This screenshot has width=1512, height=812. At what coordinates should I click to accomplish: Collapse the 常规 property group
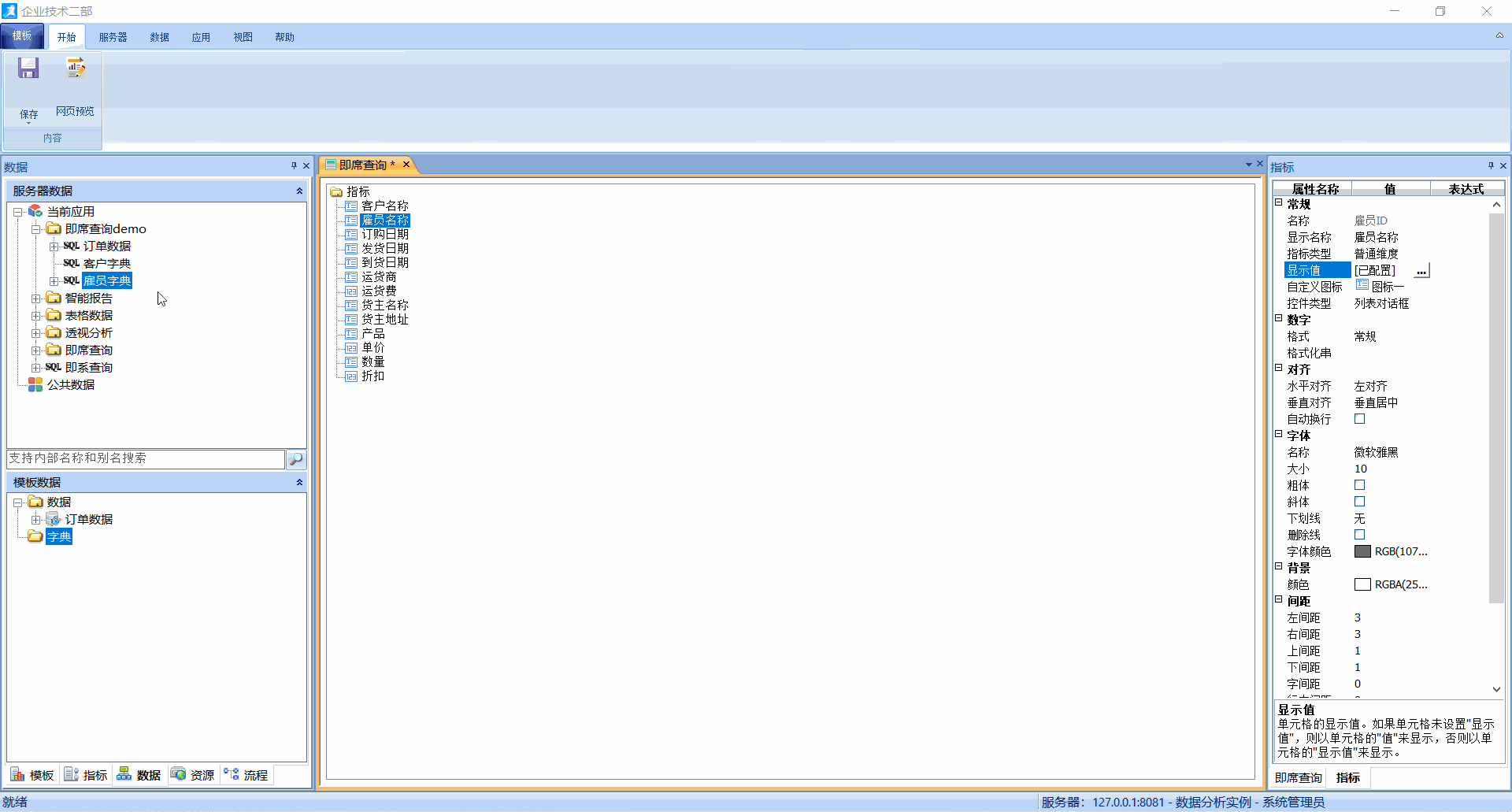1279,203
